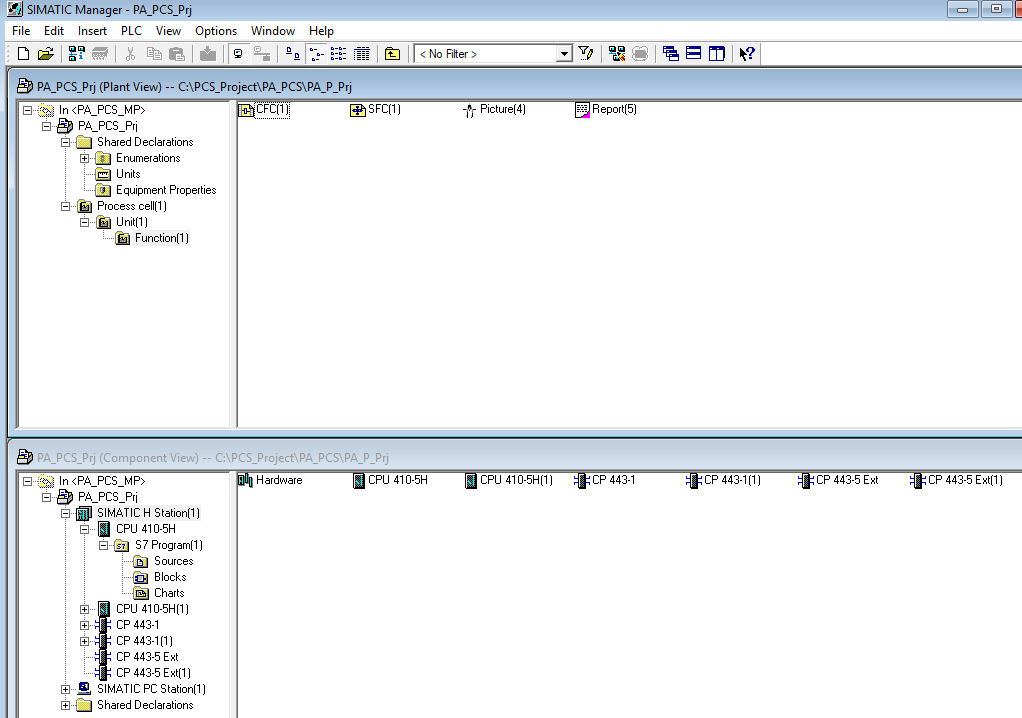
Task: Select CP 443-1 in object list
Action: coord(606,480)
